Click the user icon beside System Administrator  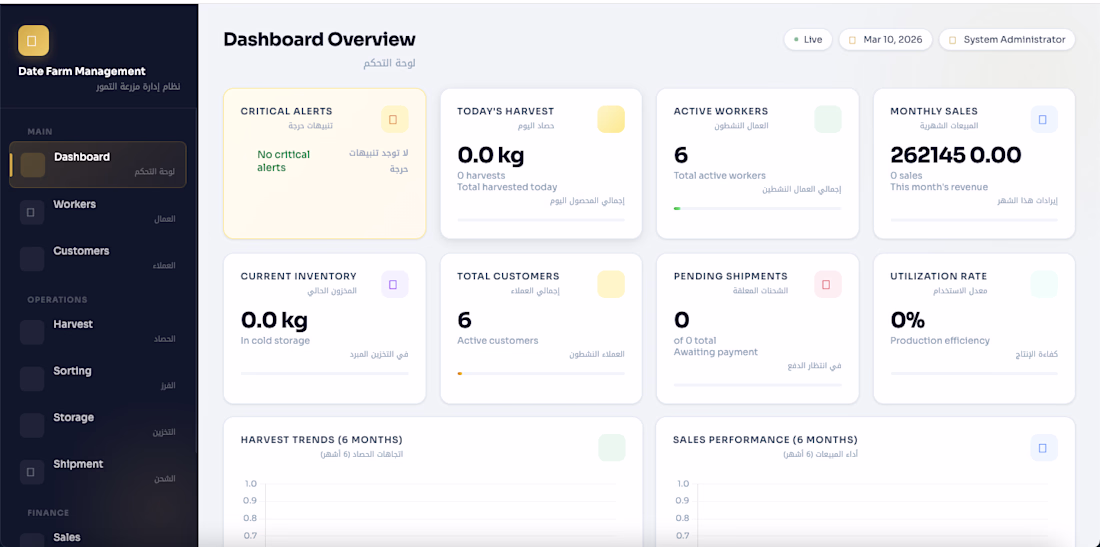[x=953, y=40]
